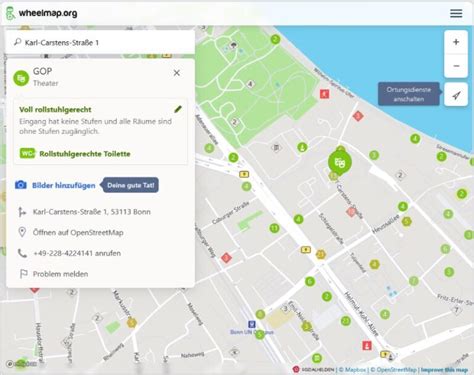Open yellow cluster 5 near Markusstraße
Image resolution: width=474 pixels, height=375 pixels.
point(132,323)
